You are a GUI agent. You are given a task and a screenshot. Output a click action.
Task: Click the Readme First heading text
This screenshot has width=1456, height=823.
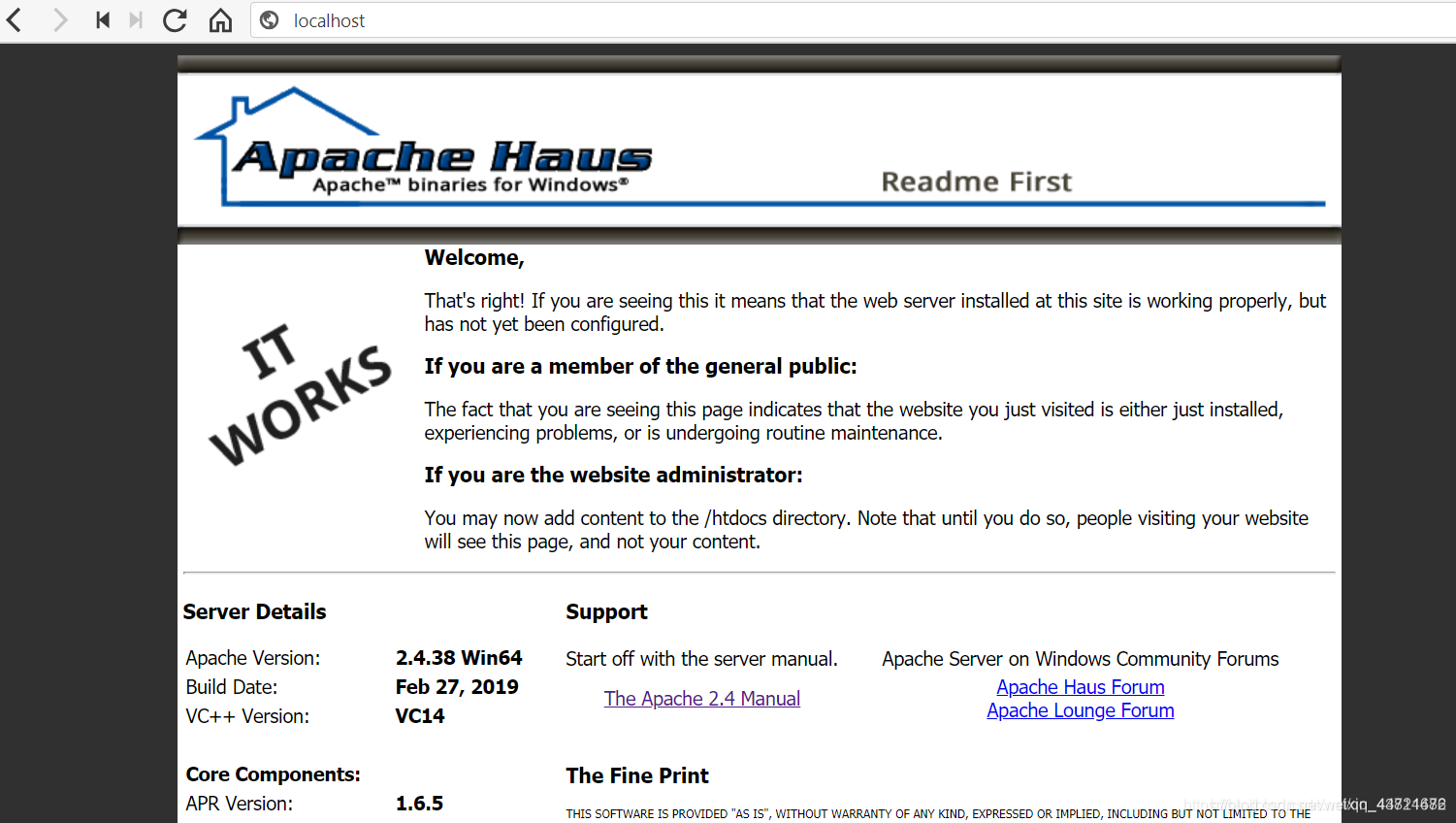976,181
